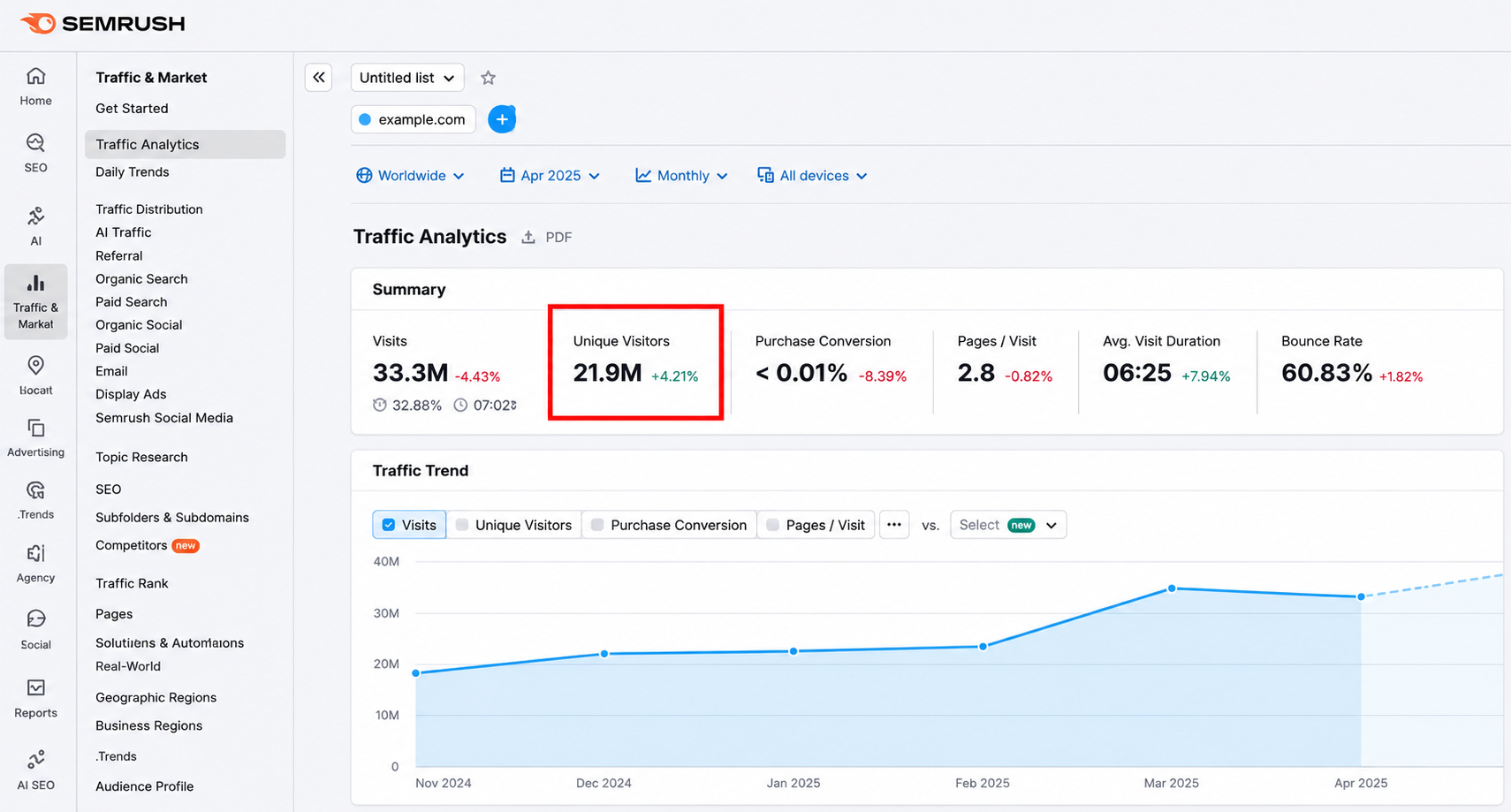Open the Geographic Regions link
The width and height of the screenshot is (1511, 812).
pyautogui.click(x=156, y=697)
